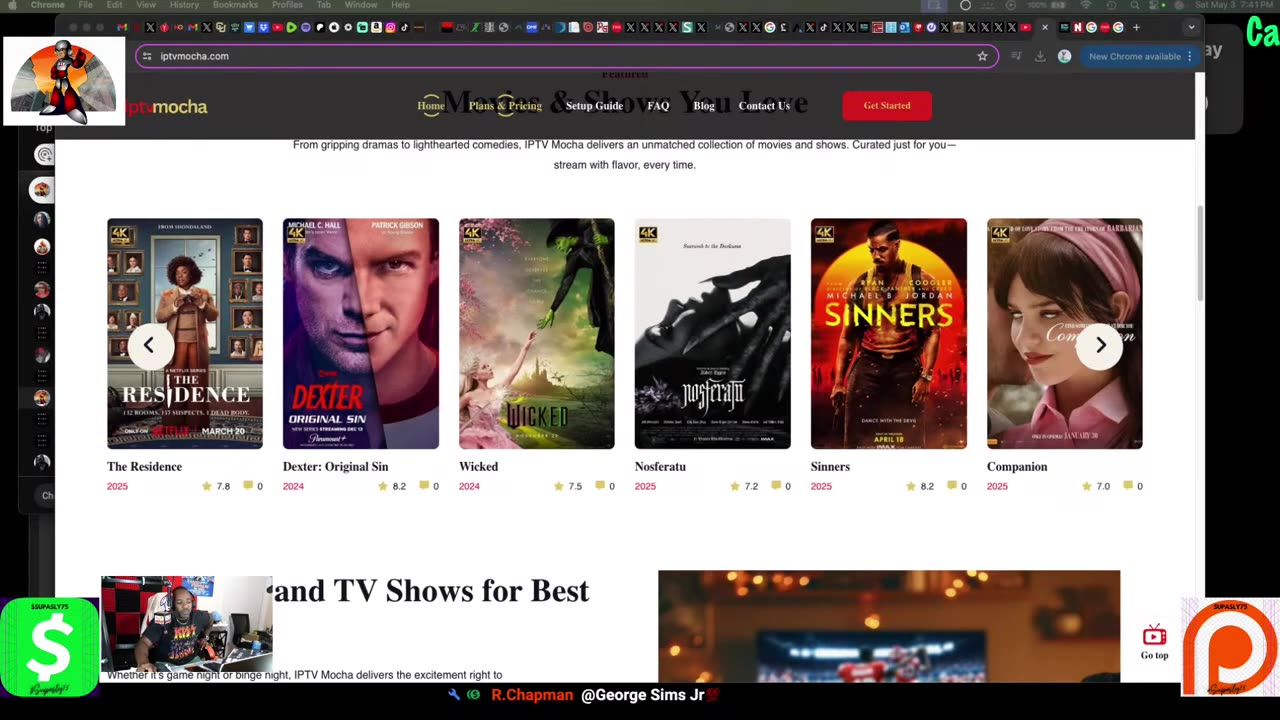
Task: Open the macOS Profiles menu
Action: pyautogui.click(x=287, y=5)
